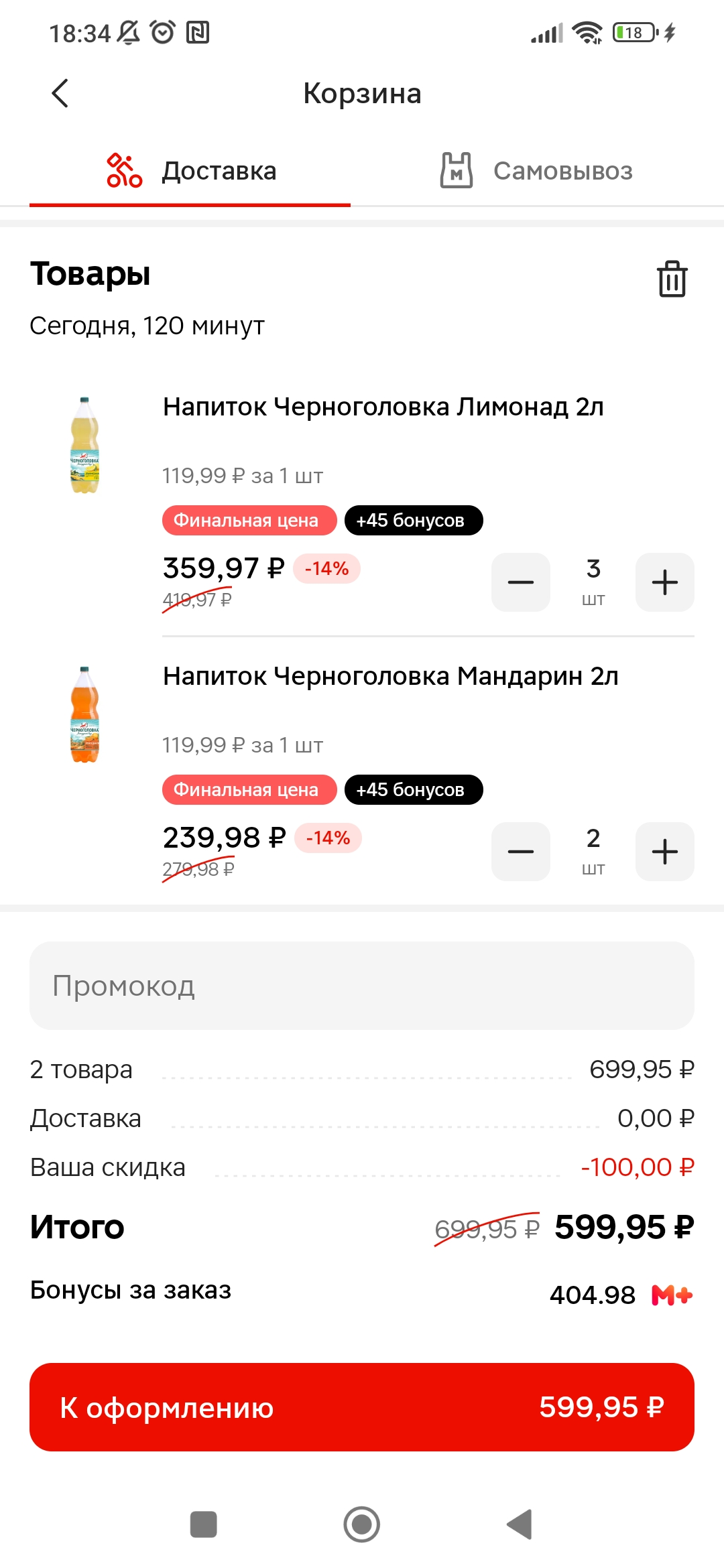Open Напиток Черноголовка Мандарин 2л title
This screenshot has height=1568, width=724.
pos(391,677)
